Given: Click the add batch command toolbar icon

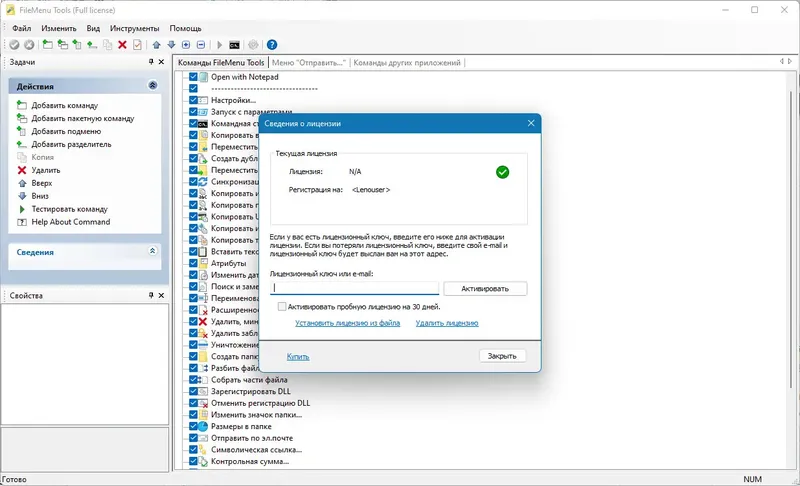Looking at the screenshot, I should point(62,45).
